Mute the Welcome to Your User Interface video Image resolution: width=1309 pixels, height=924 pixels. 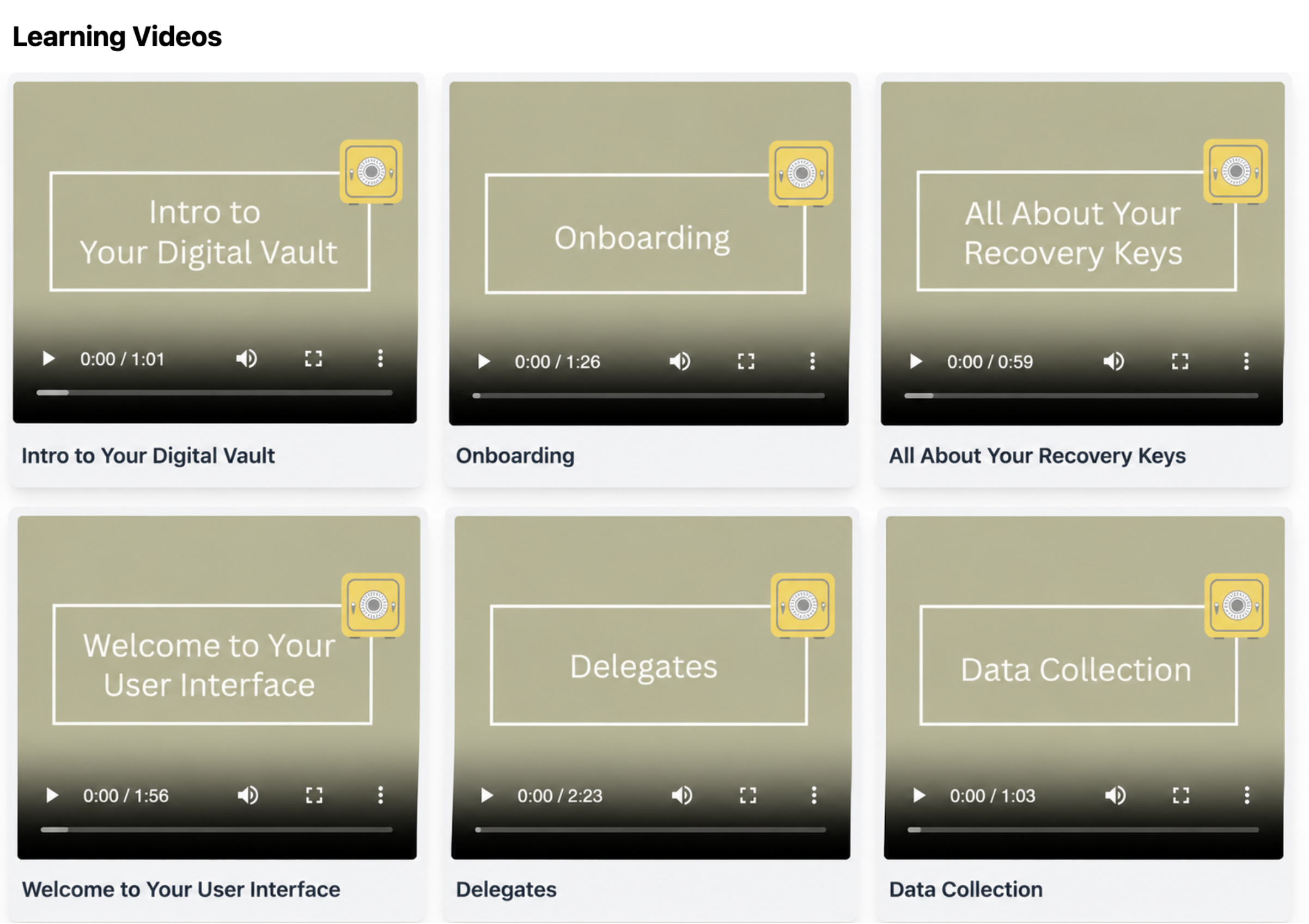click(x=247, y=796)
